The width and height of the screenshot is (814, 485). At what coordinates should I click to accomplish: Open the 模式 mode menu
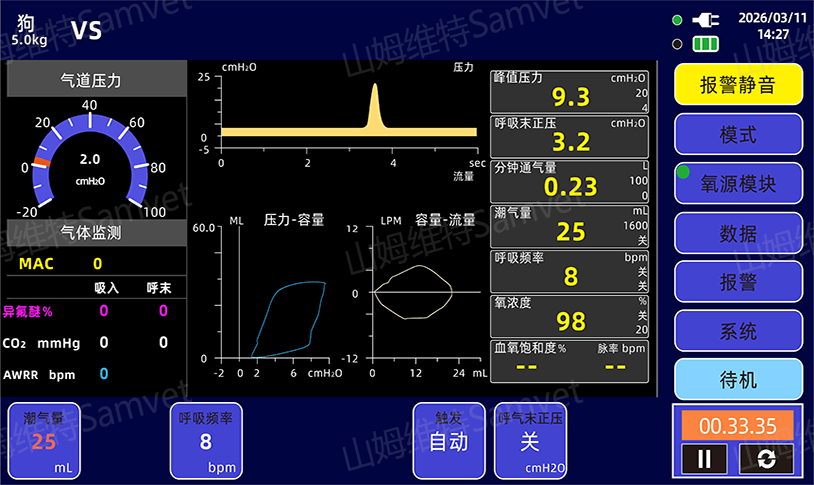point(738,134)
